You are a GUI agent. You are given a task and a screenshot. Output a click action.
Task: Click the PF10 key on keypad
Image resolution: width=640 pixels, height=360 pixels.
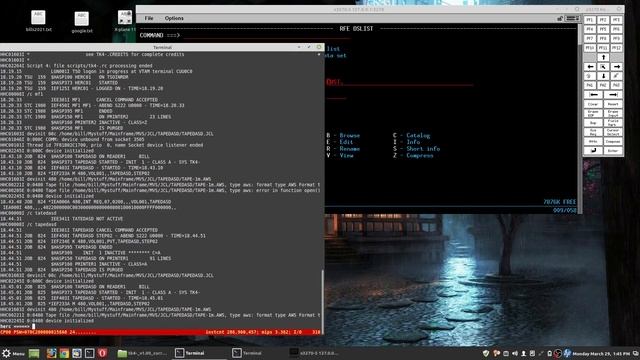(589, 48)
